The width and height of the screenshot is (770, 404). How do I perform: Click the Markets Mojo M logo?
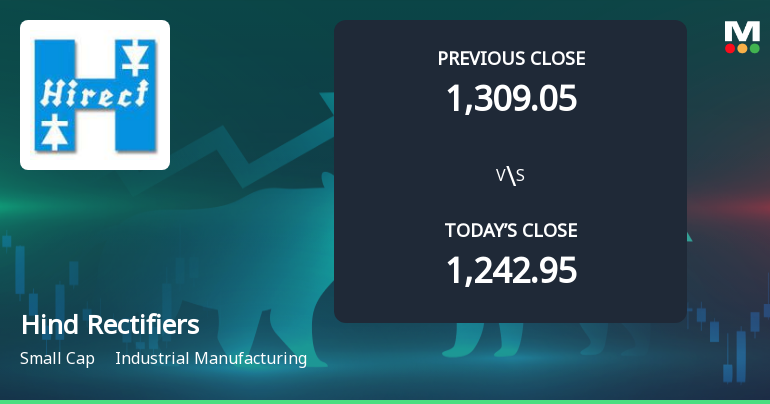(x=742, y=31)
